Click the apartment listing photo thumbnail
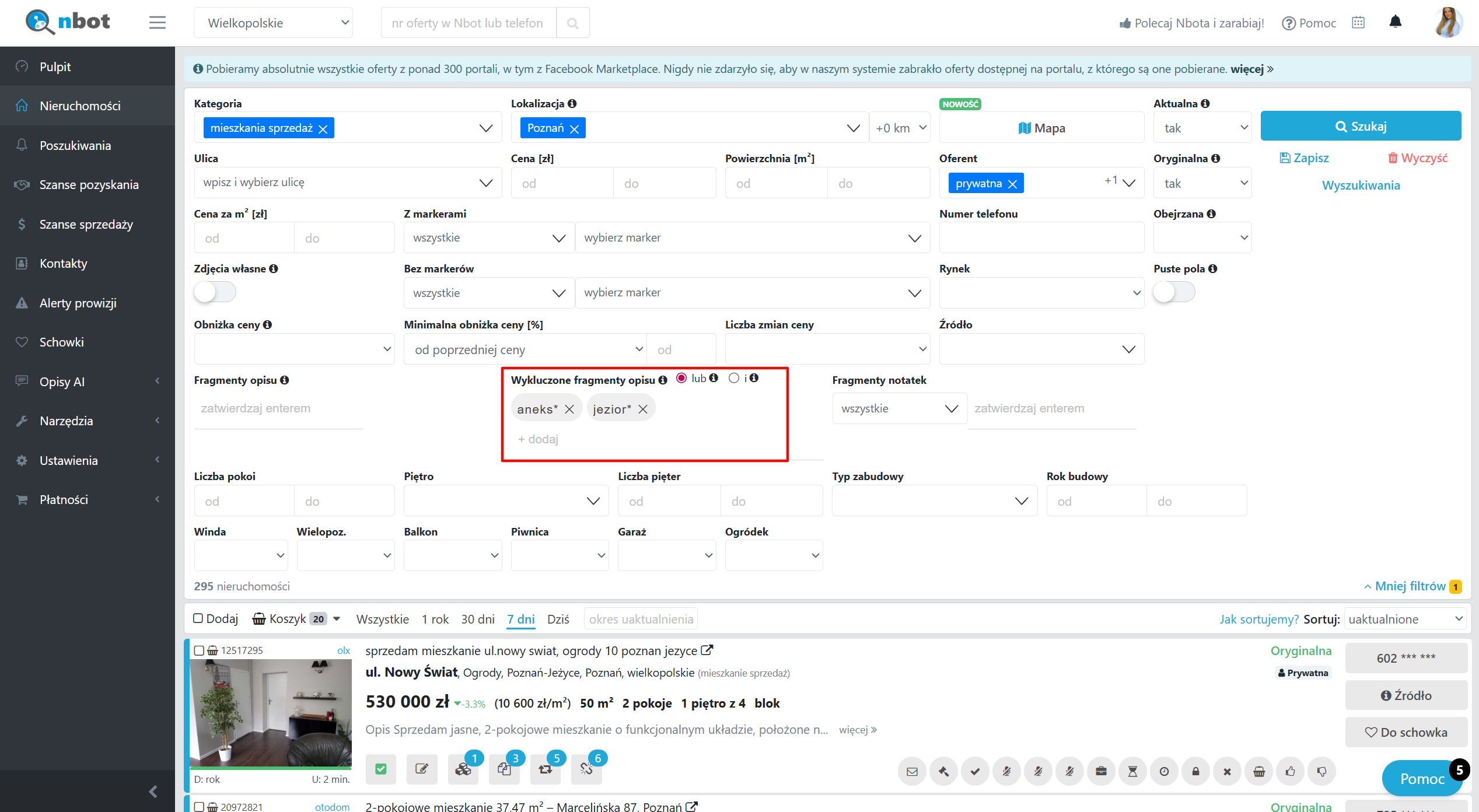Screen dimensions: 1479x812 tap(271, 712)
